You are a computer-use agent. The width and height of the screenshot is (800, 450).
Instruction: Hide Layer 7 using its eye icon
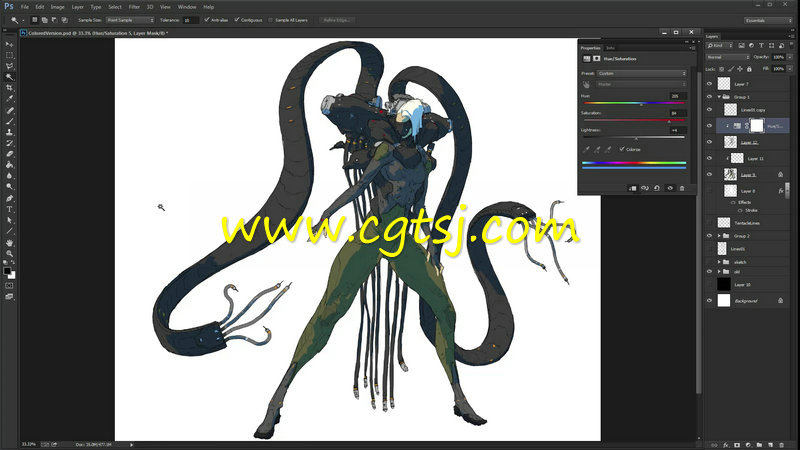pyautogui.click(x=709, y=84)
